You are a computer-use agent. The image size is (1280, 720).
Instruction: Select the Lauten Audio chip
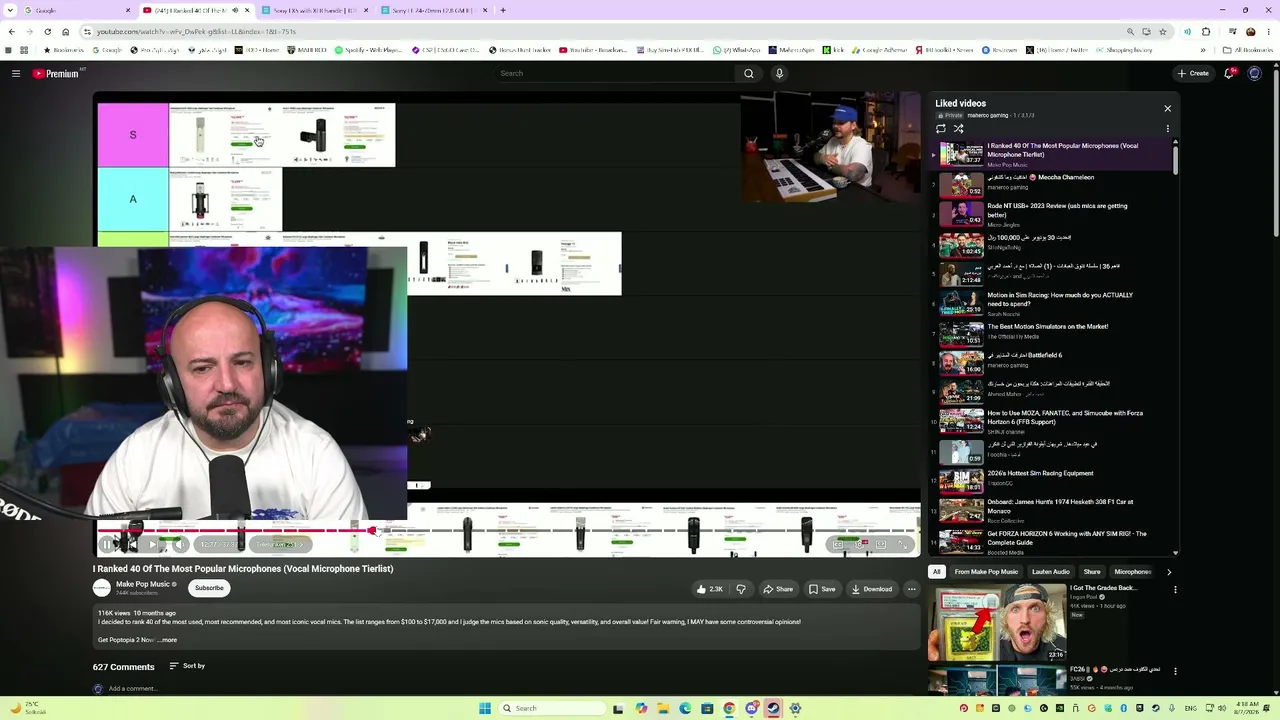1050,572
